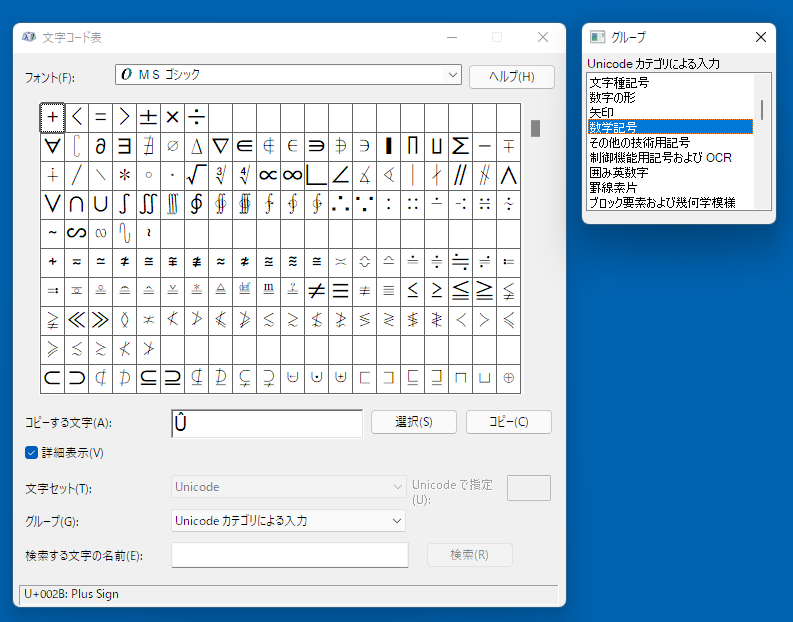This screenshot has width=793, height=622.
Task: Select the equals sign character
Action: pos(100,117)
